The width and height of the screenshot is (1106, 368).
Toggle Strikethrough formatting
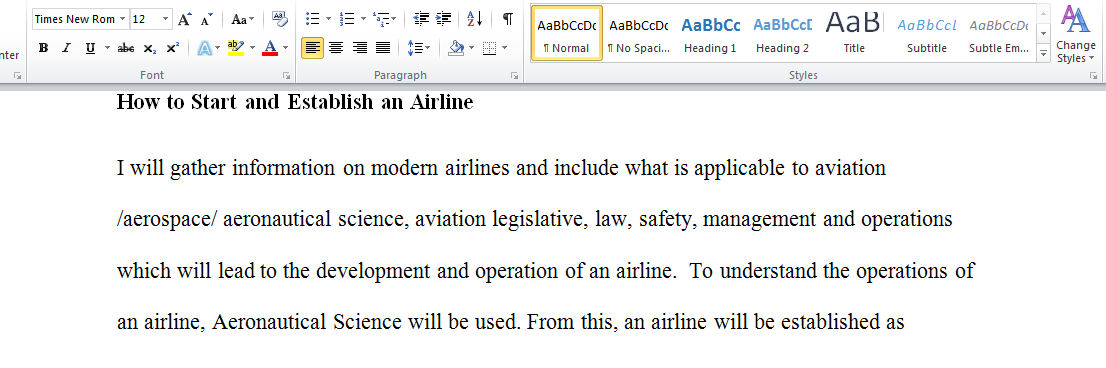tap(126, 49)
